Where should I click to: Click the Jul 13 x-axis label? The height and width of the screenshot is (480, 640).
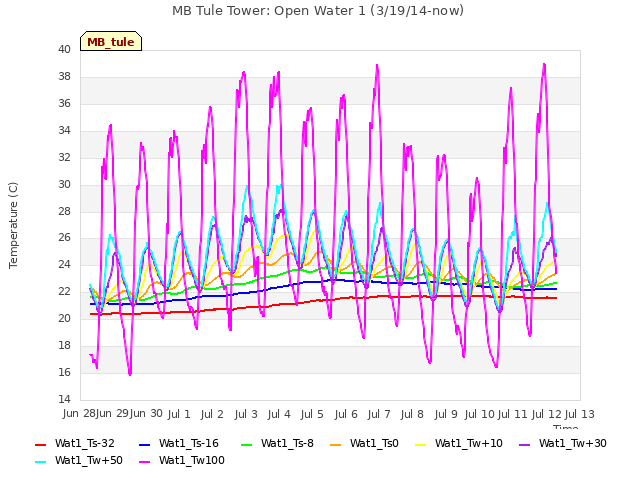click(580, 414)
